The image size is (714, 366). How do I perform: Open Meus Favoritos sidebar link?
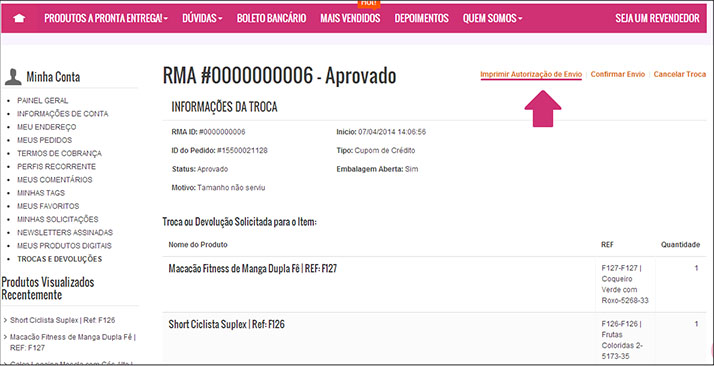[48, 206]
